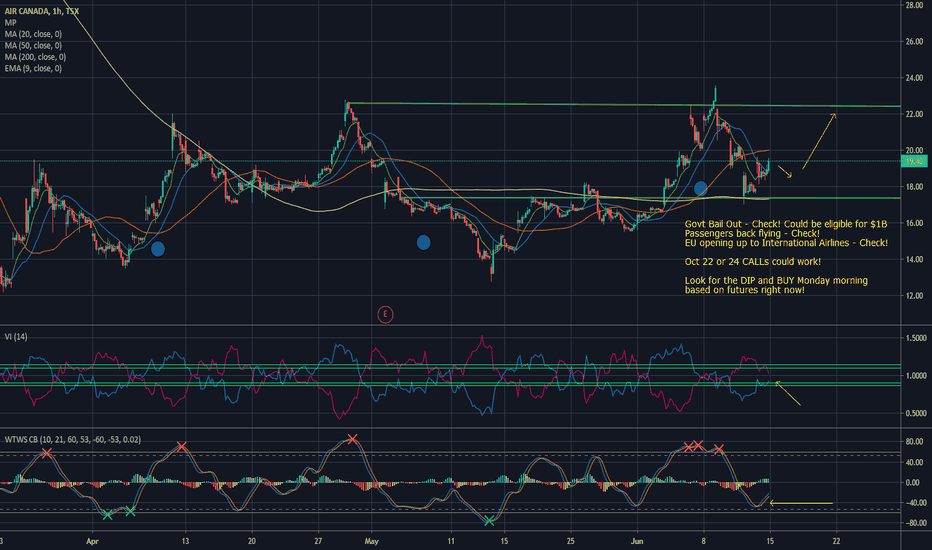Click the 12.00 price axis label

pos(914,296)
